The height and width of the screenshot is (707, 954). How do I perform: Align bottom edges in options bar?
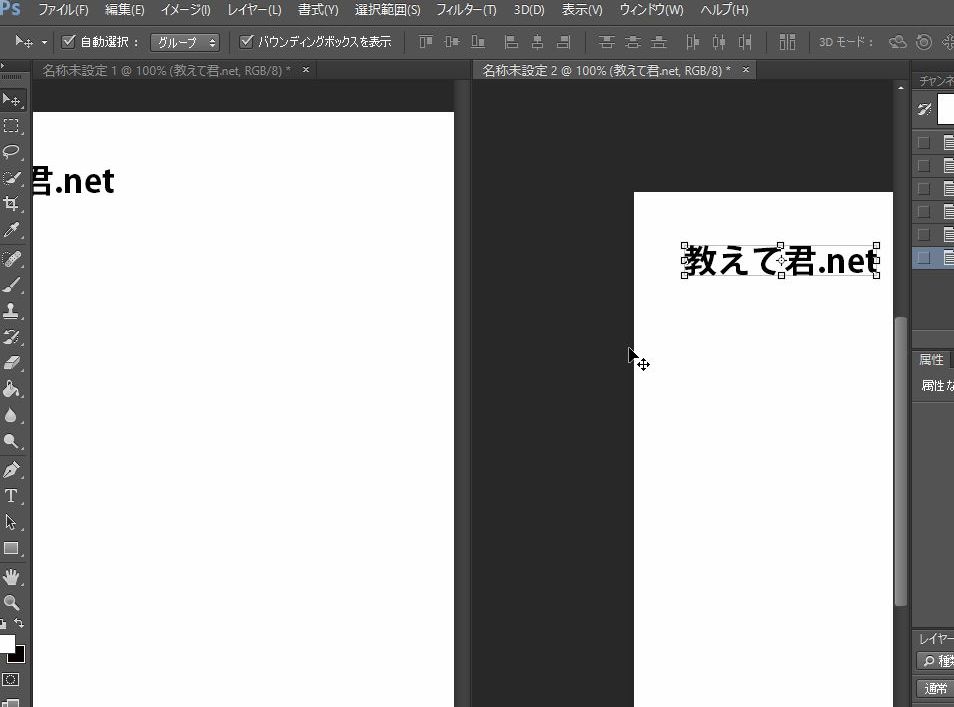tap(478, 42)
